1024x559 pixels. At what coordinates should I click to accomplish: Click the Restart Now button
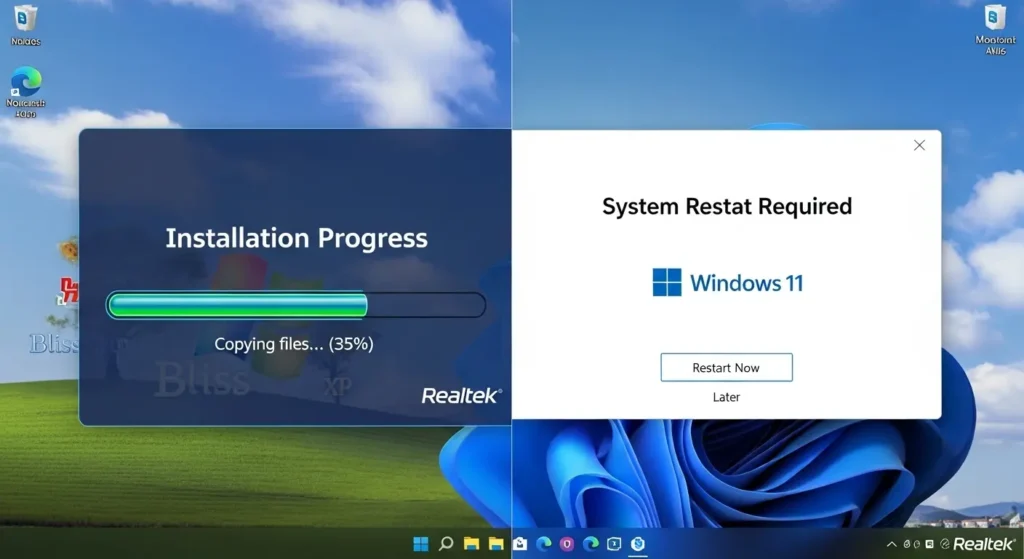[726, 368]
